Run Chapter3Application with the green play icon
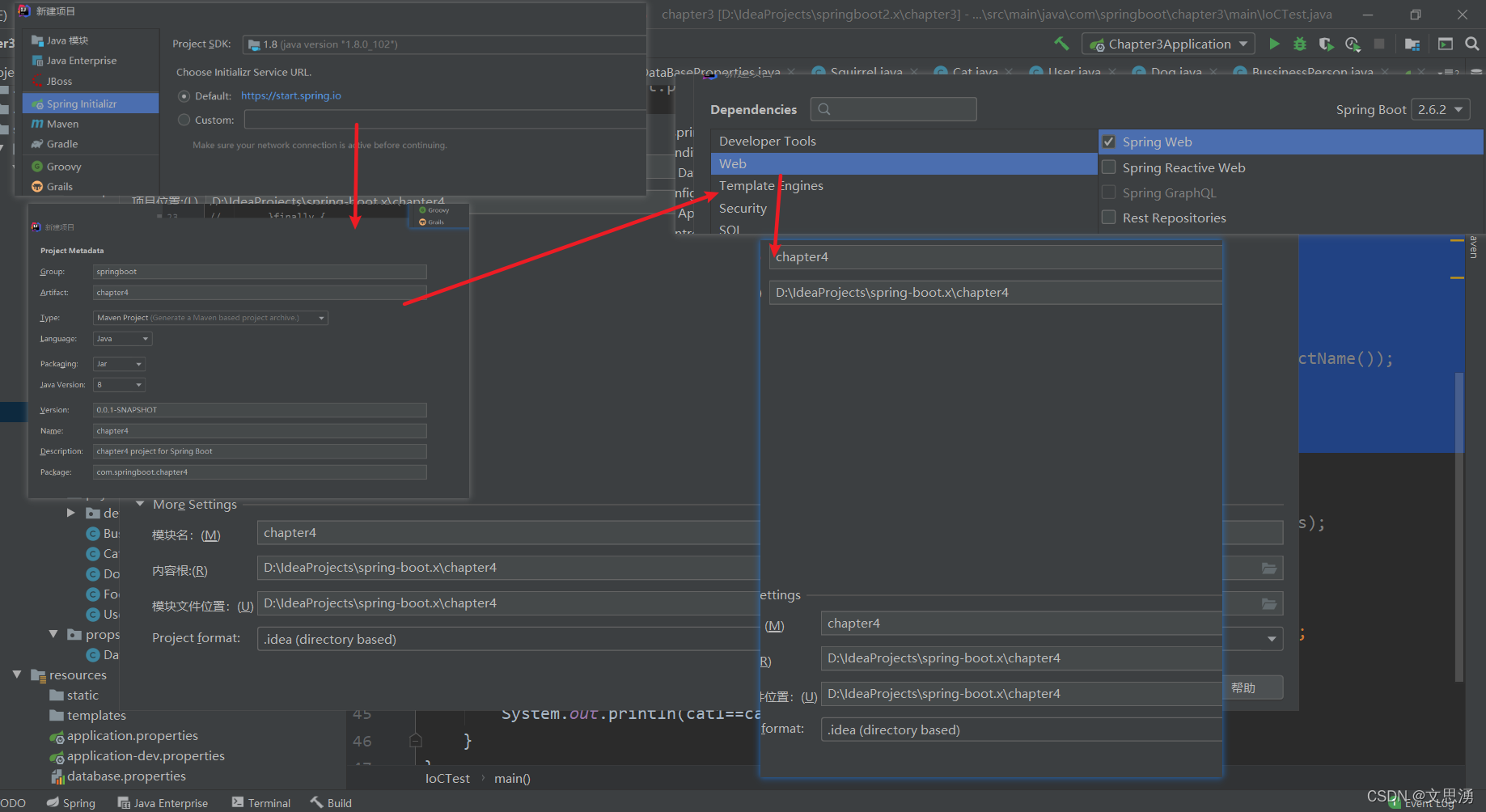 [1274, 44]
